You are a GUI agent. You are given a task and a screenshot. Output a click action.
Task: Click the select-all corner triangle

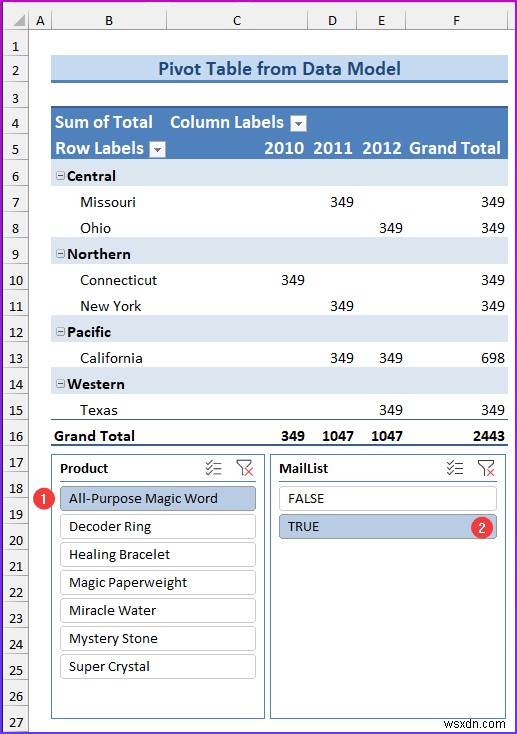pyautogui.click(x=19, y=20)
